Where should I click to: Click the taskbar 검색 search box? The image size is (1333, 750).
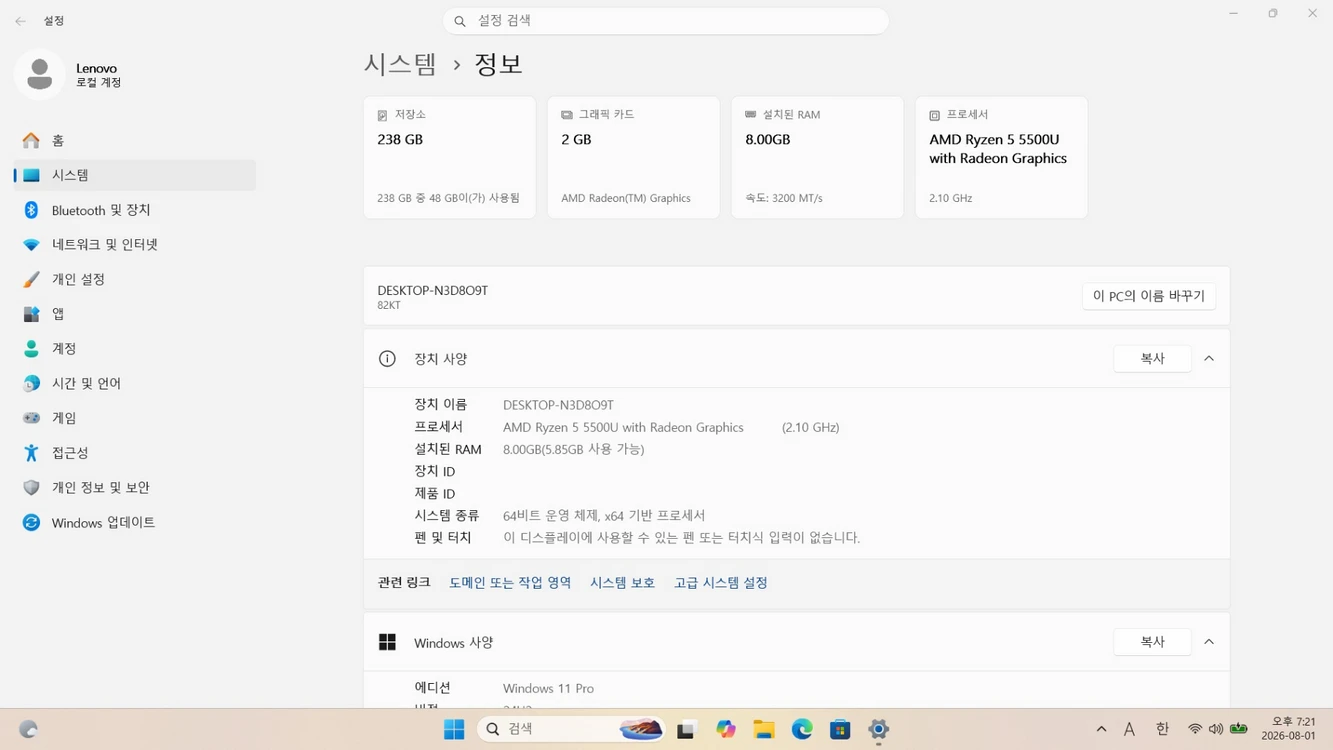572,729
